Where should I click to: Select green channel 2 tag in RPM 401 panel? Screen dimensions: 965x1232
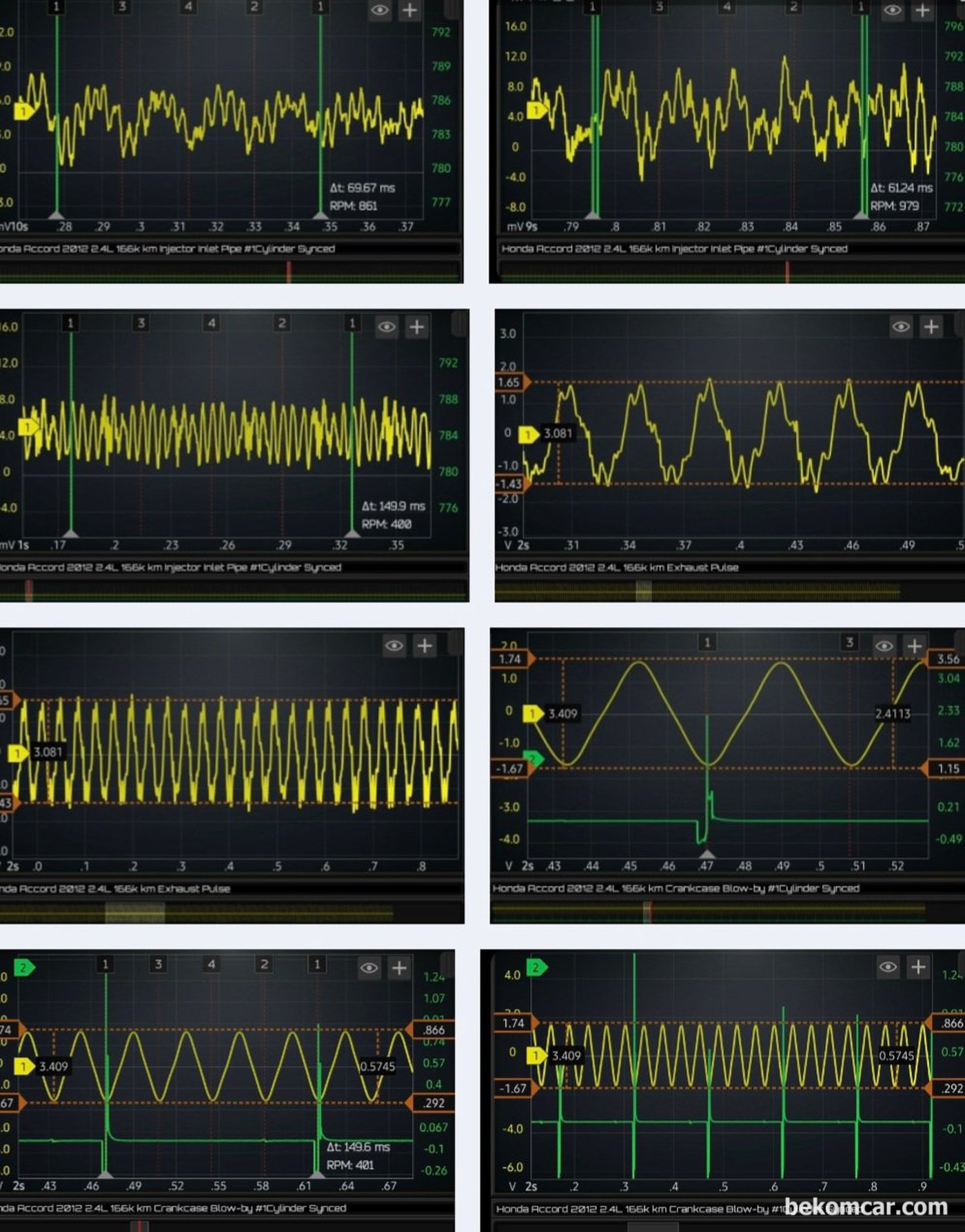coord(24,967)
